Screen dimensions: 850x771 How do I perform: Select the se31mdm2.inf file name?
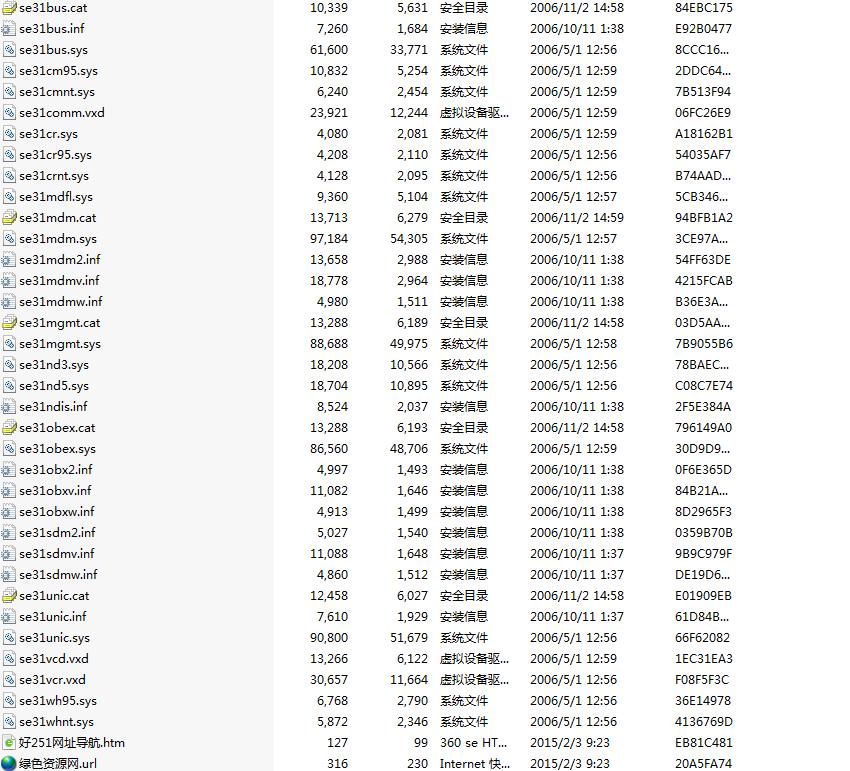pos(59,260)
